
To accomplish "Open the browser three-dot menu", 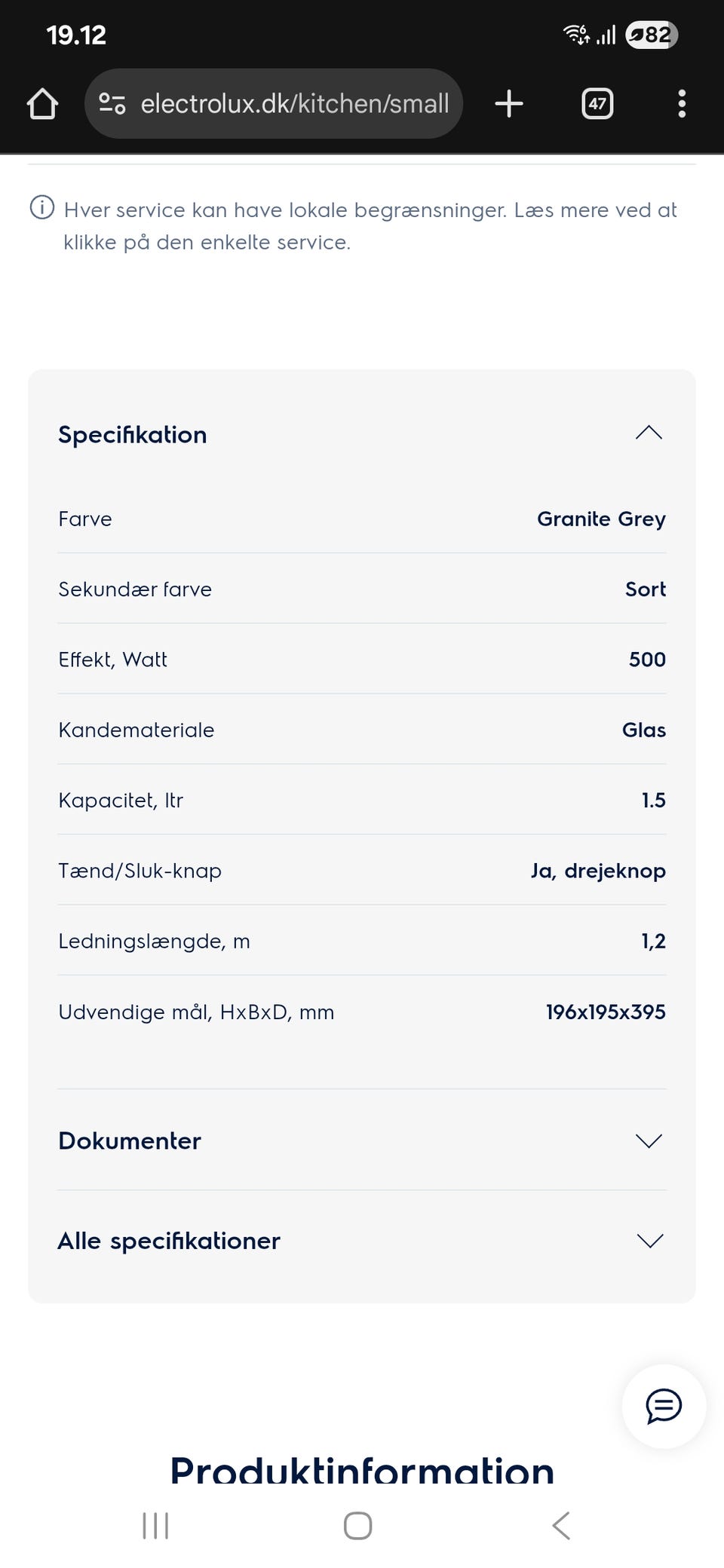I will point(682,104).
